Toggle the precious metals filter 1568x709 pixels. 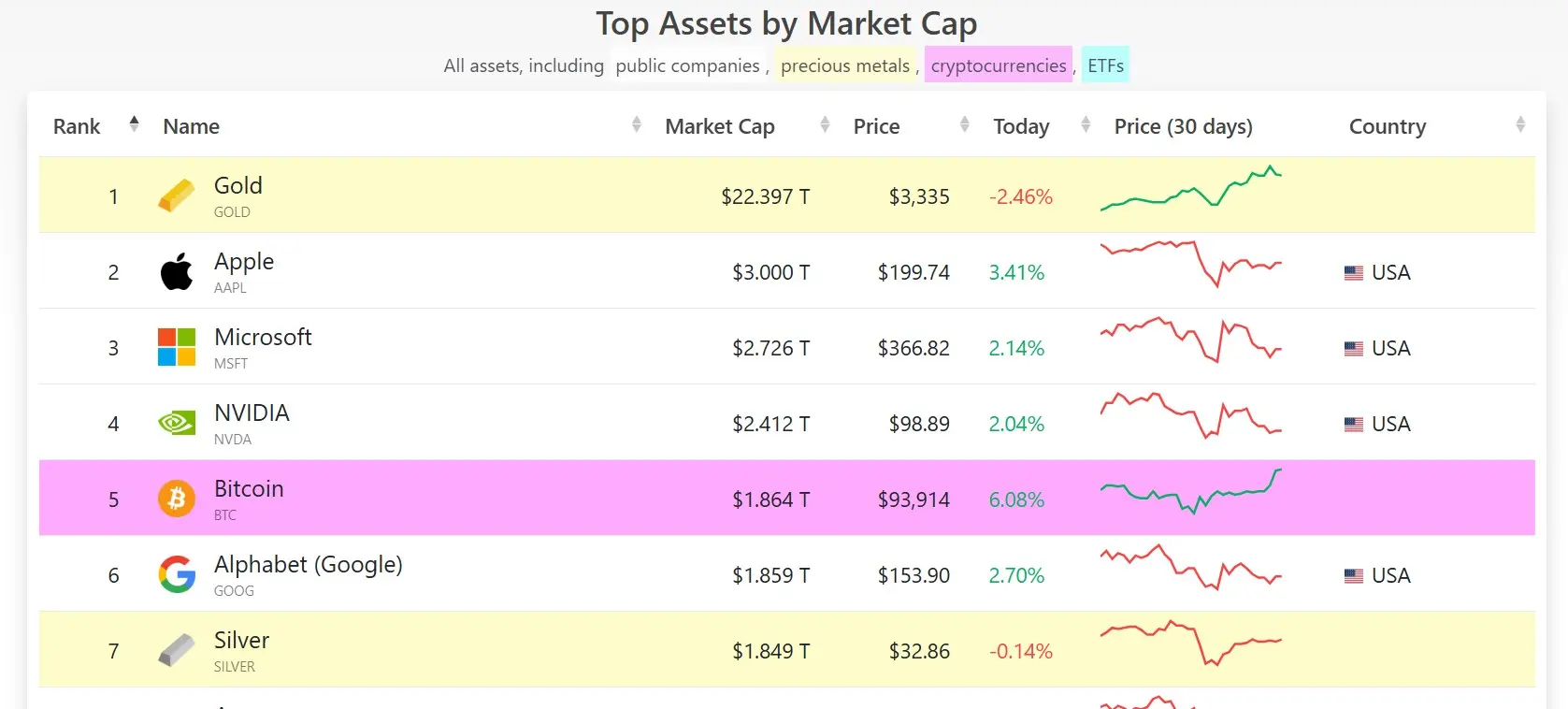coord(845,65)
